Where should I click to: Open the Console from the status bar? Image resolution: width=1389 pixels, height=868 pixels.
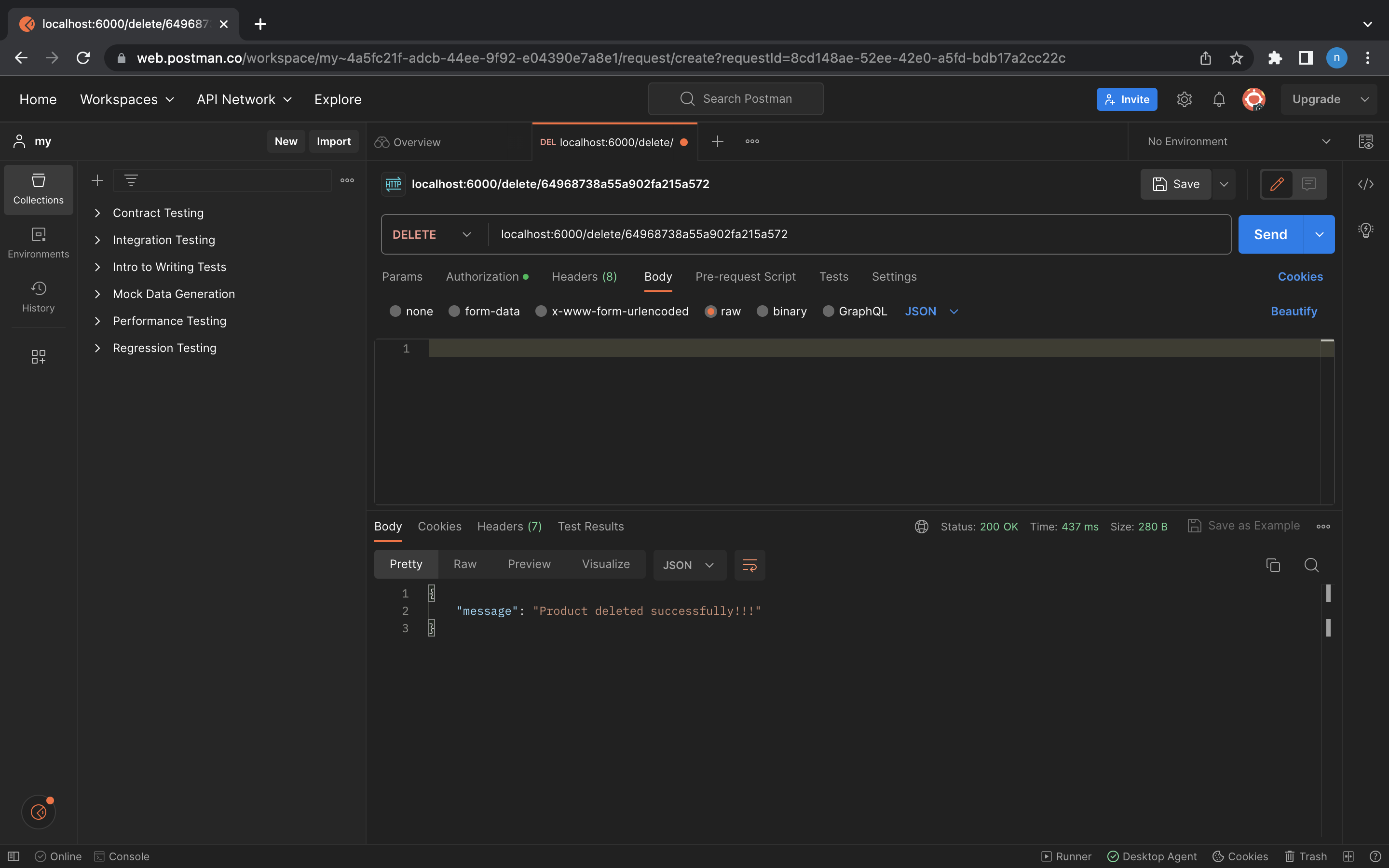point(121,856)
